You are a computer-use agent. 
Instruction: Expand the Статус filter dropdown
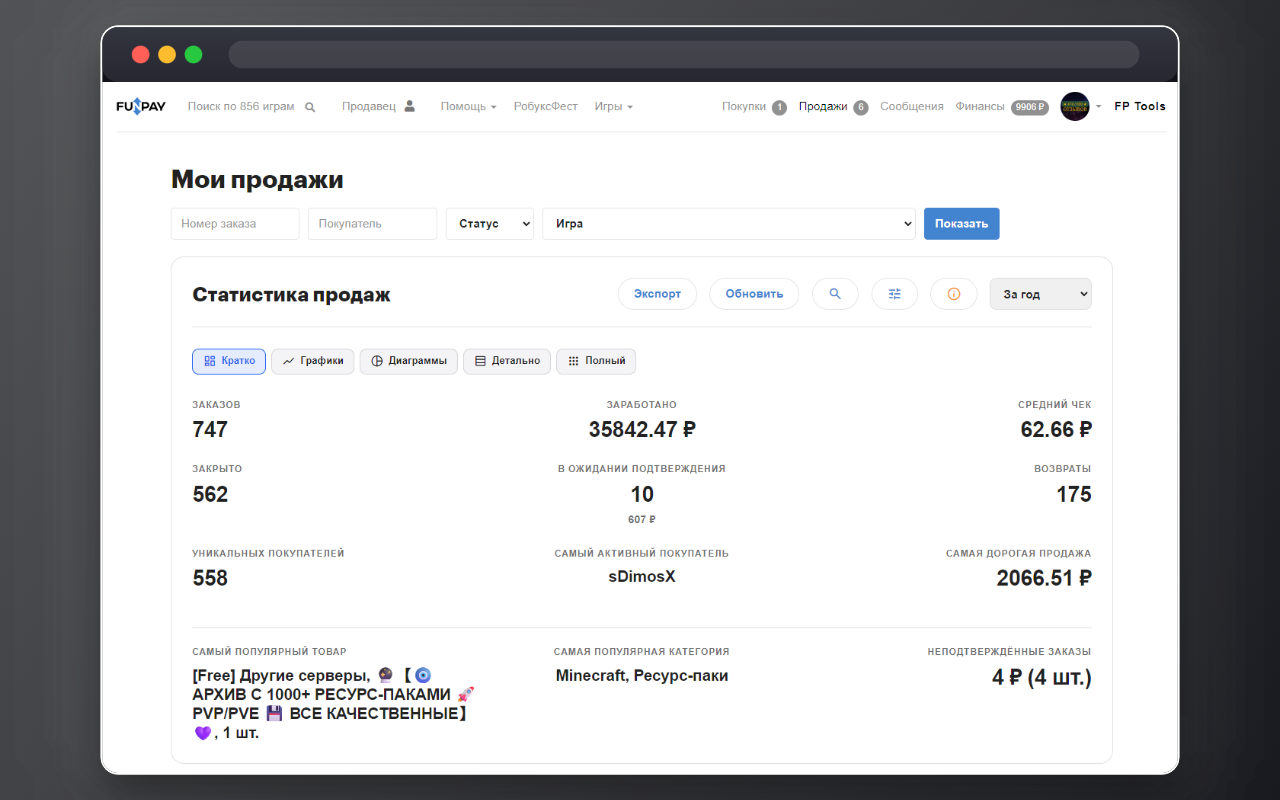coord(490,224)
